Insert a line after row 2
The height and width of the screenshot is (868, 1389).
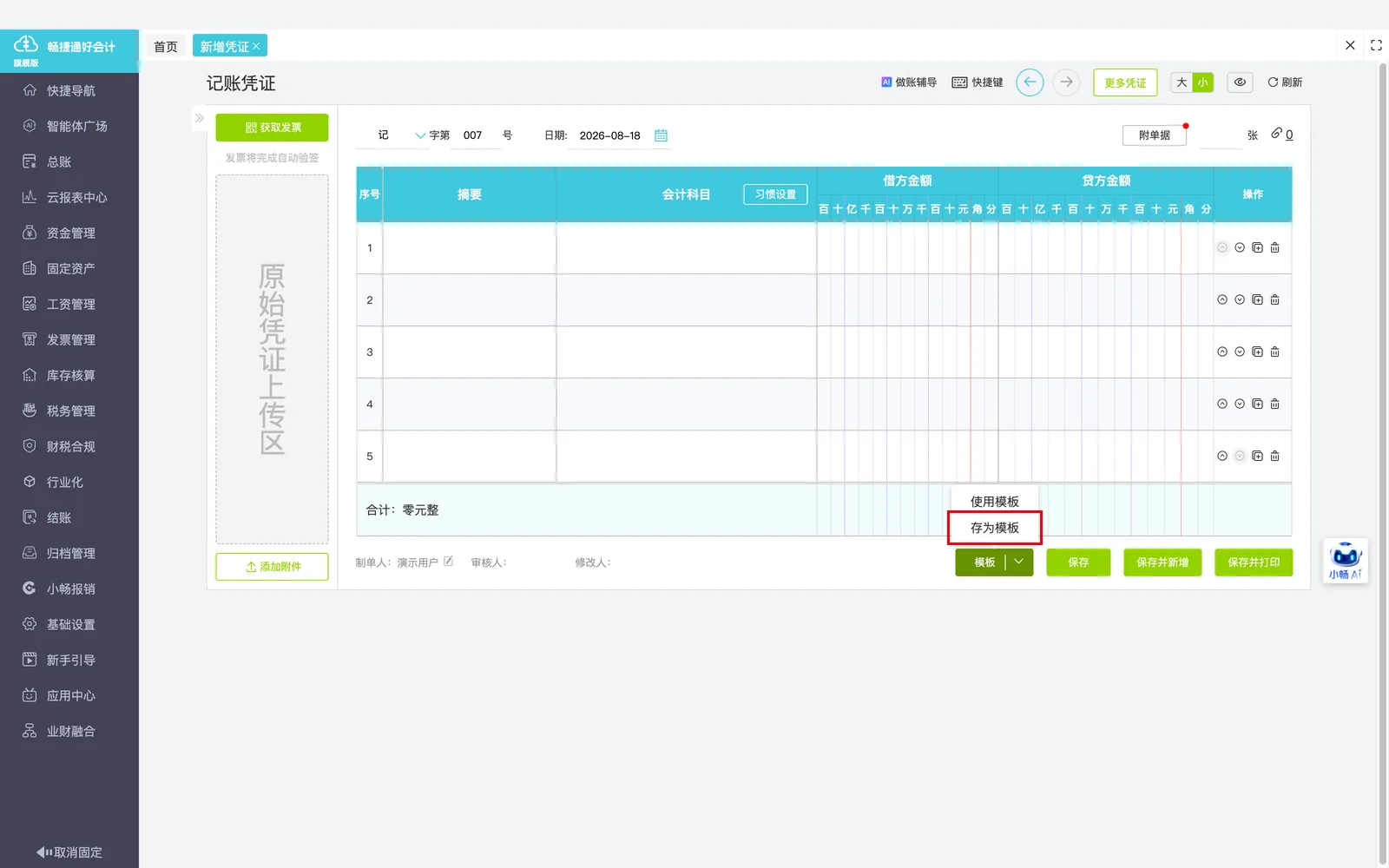(x=1257, y=300)
